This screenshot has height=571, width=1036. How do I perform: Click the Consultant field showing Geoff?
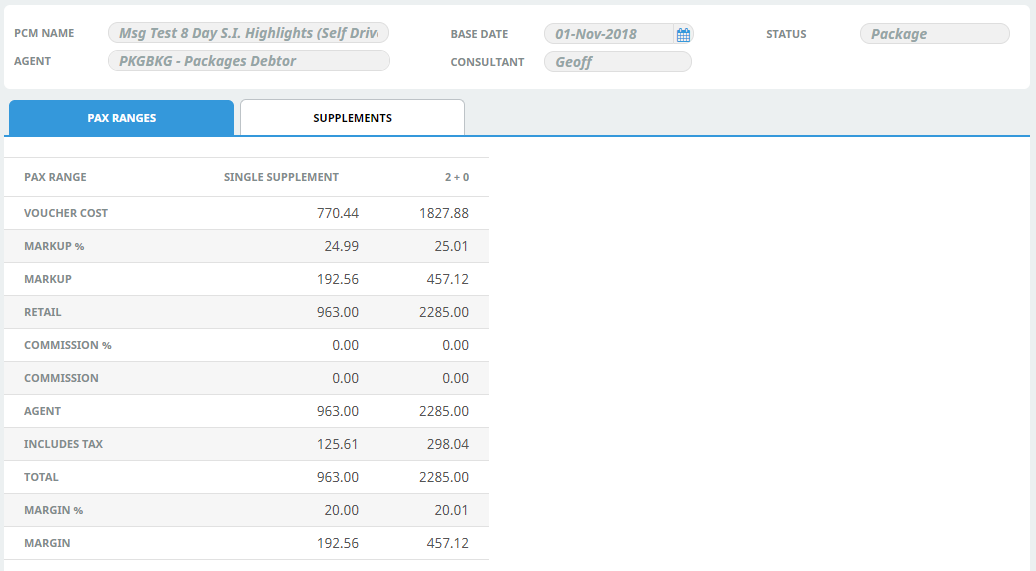[x=618, y=61]
